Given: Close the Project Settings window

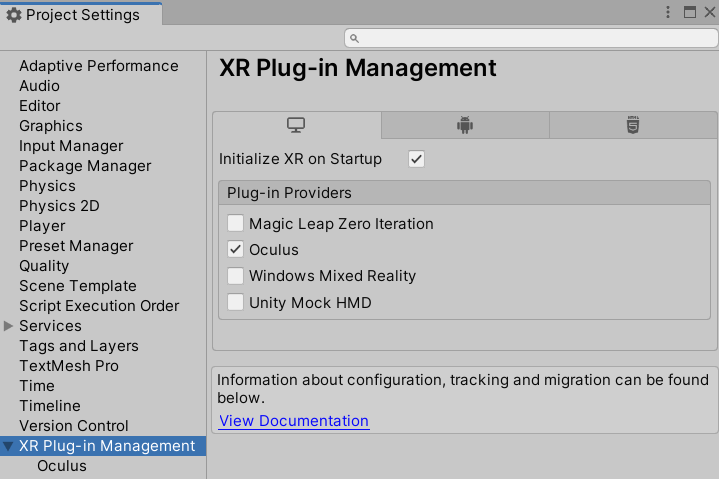Looking at the screenshot, I should point(710,12).
